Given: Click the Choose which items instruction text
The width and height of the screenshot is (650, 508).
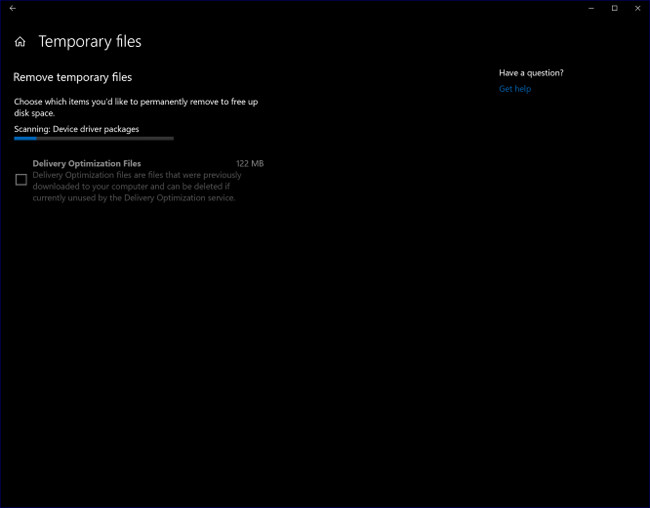Looking at the screenshot, I should (x=136, y=102).
